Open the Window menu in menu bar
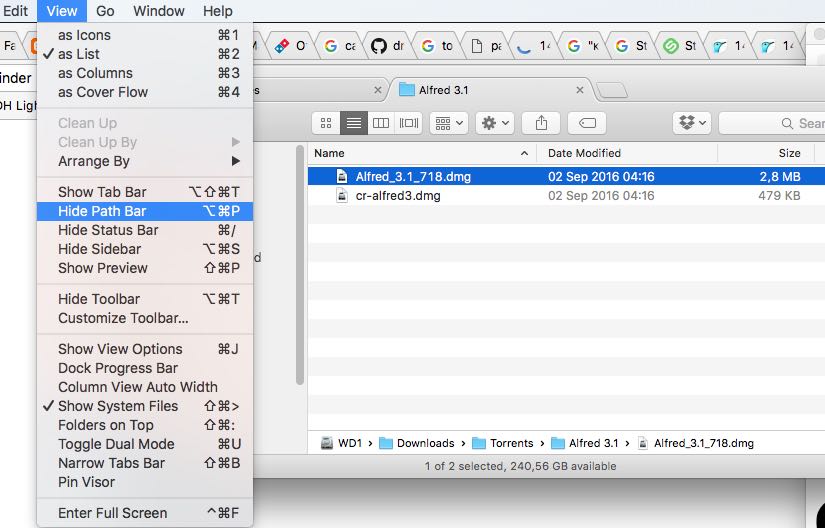This screenshot has width=825, height=528. pyautogui.click(x=158, y=11)
